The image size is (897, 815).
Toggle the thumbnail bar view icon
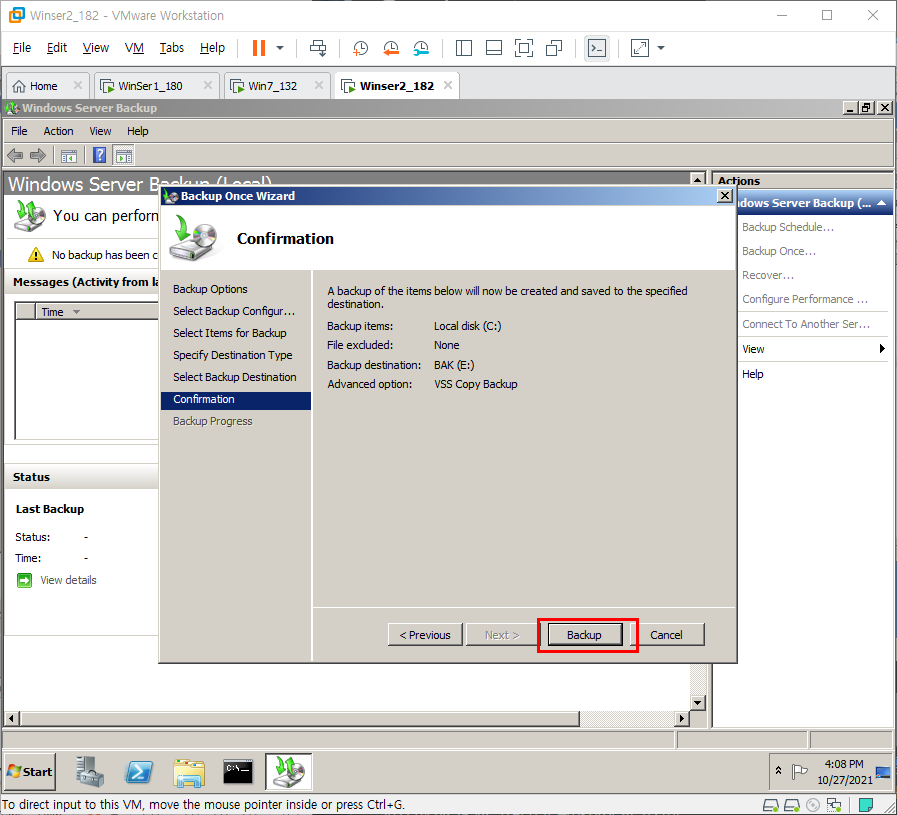494,48
